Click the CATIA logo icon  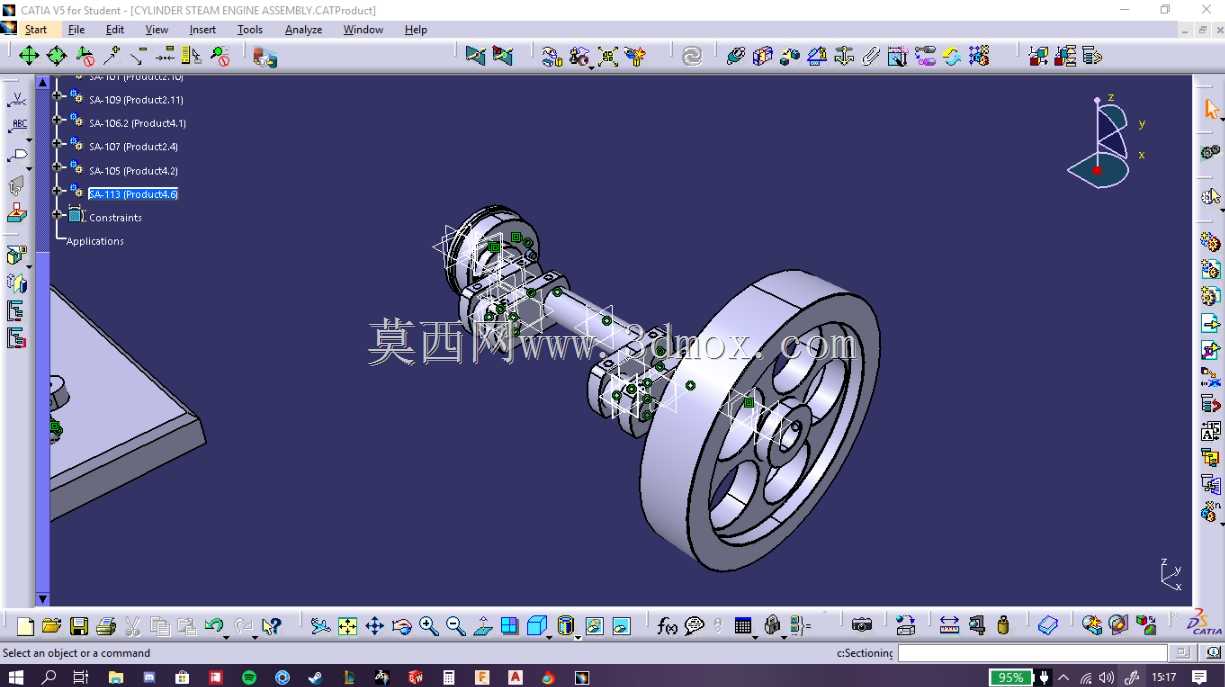coord(1204,624)
